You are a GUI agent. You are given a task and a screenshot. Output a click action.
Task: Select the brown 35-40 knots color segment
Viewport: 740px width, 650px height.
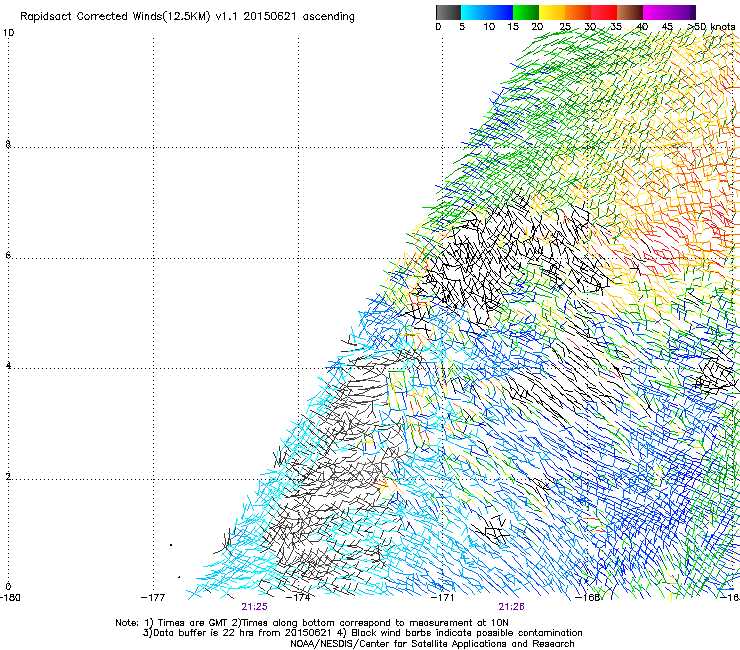pos(630,12)
